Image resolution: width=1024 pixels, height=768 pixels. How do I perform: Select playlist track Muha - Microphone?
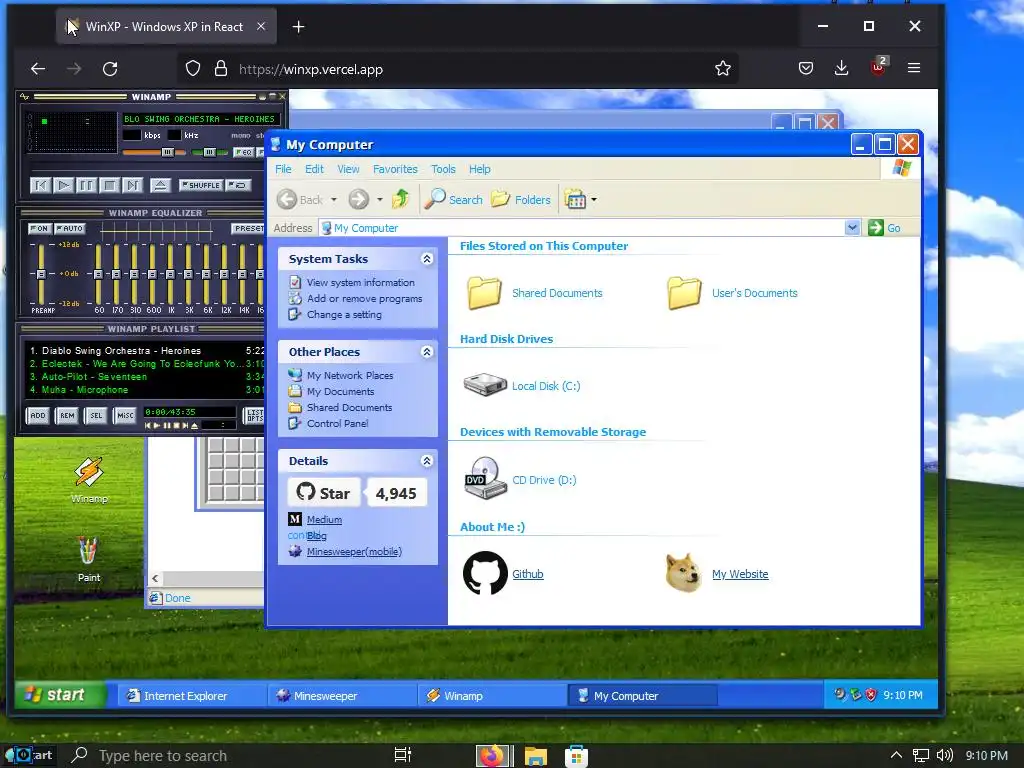[x=147, y=390]
